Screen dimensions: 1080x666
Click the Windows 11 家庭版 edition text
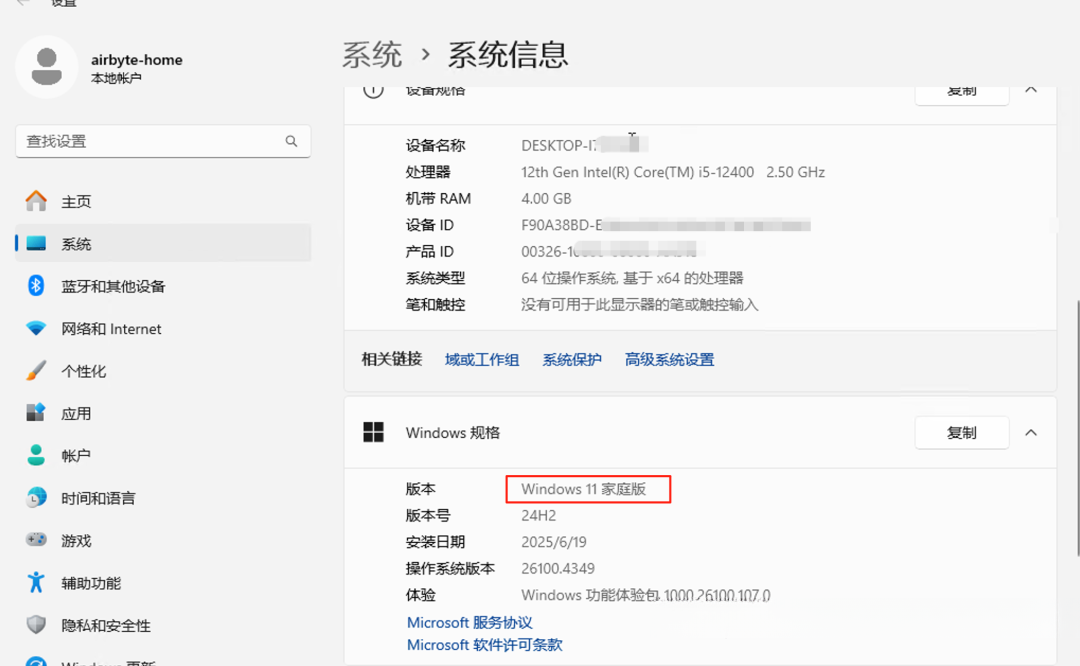tap(583, 489)
